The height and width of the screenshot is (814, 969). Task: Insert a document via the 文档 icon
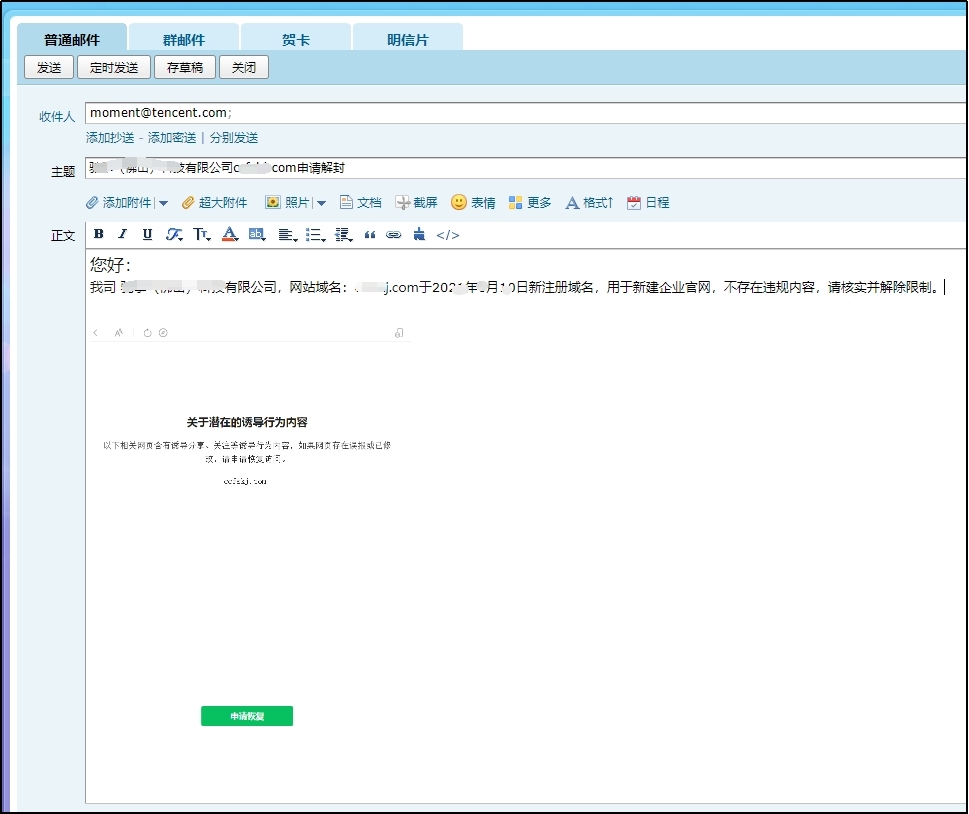coord(361,202)
